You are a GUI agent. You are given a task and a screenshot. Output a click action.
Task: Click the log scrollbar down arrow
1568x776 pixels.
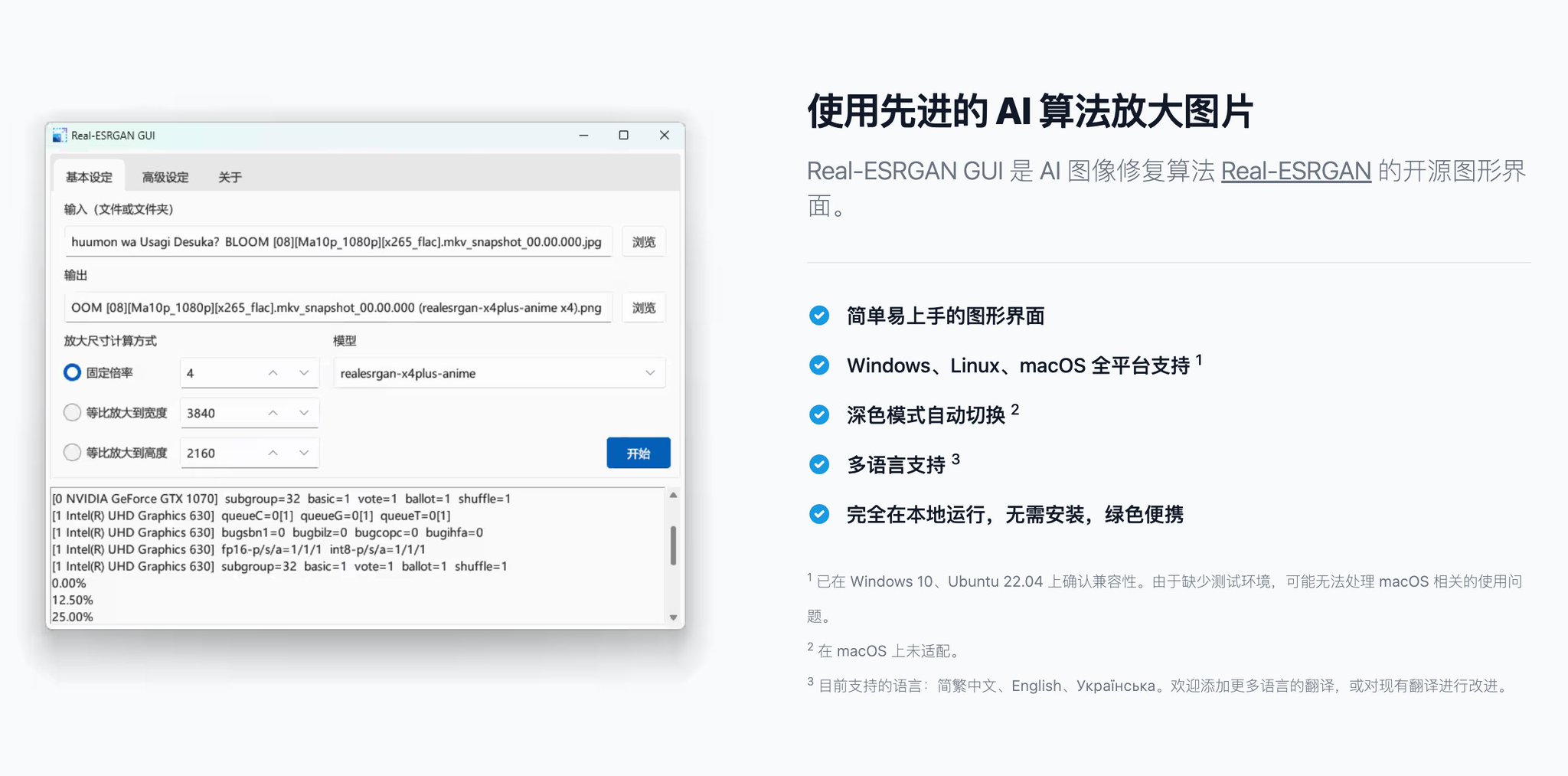click(x=673, y=617)
